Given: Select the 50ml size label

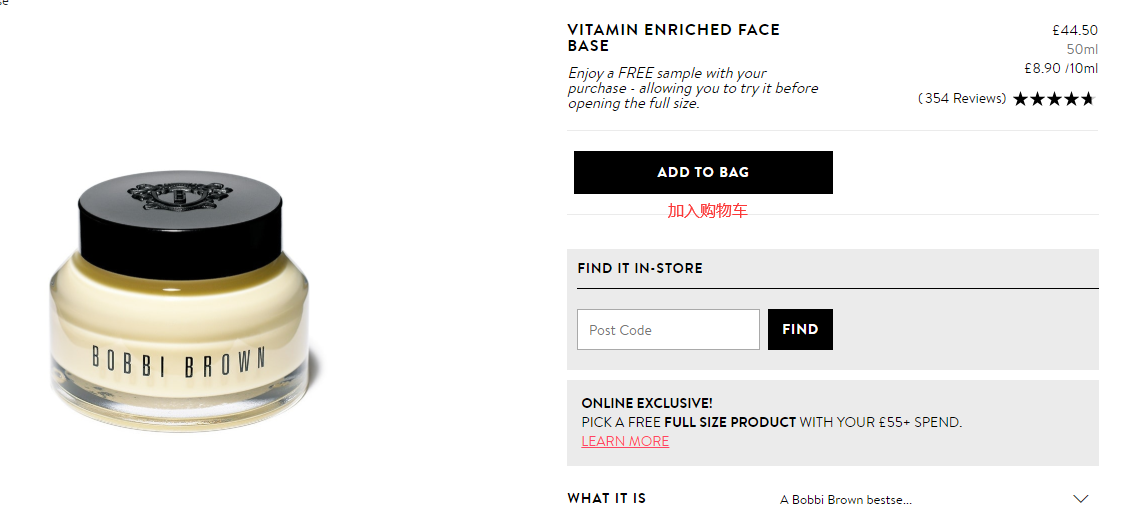Looking at the screenshot, I should 1081,49.
